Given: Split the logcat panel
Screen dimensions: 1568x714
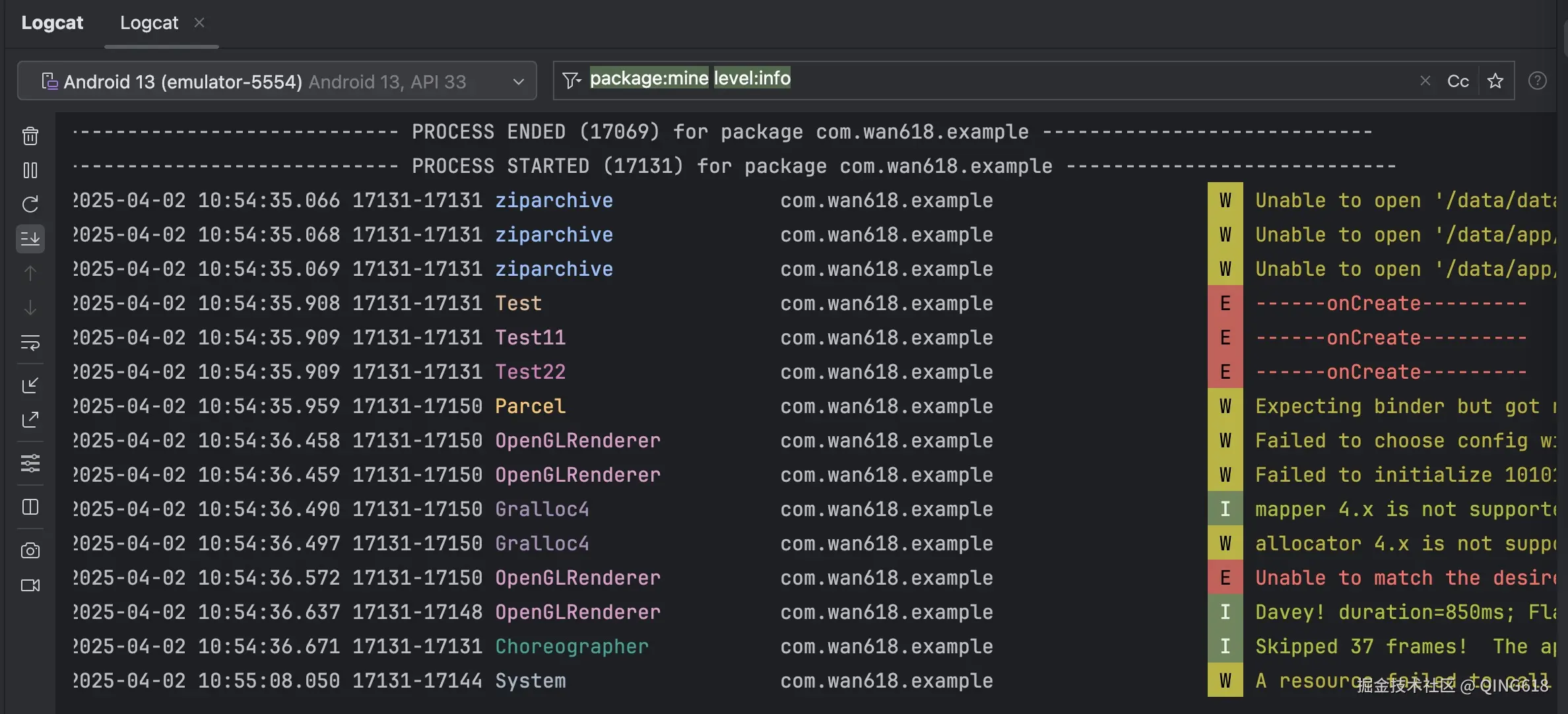Looking at the screenshot, I should (x=30, y=507).
